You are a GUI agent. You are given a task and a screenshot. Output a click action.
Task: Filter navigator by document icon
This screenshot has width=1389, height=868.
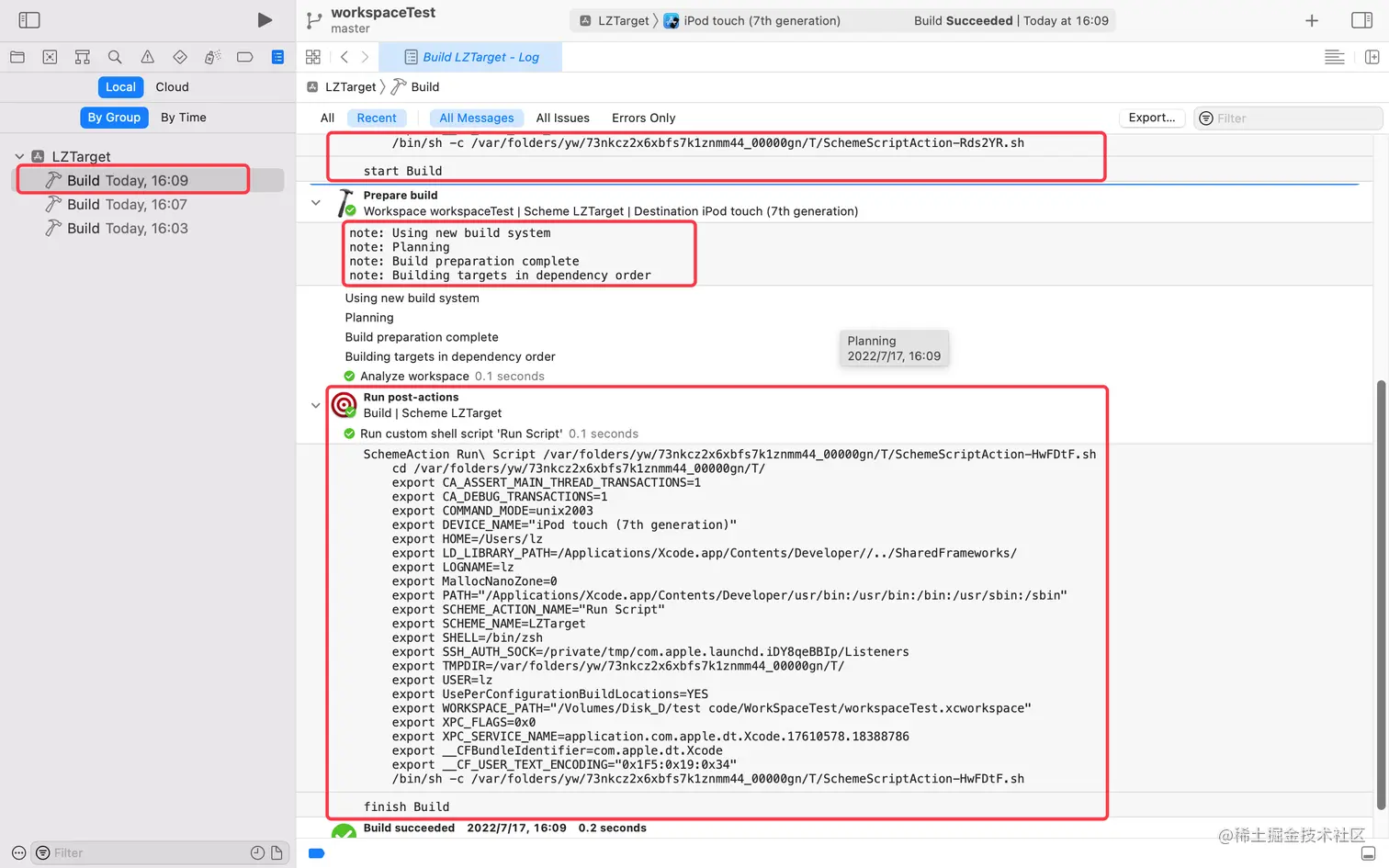[x=277, y=853]
